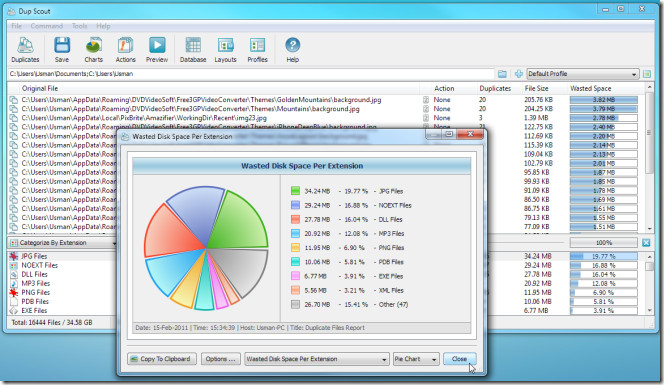Click the duplicates list vertical scrollbar
The image size is (664, 385).
(x=649, y=158)
